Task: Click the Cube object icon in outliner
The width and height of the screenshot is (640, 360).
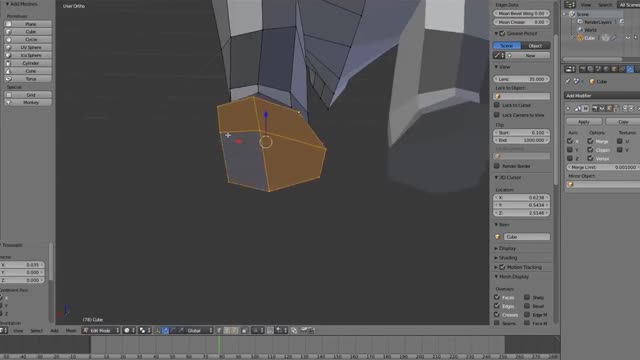Action: [580, 38]
